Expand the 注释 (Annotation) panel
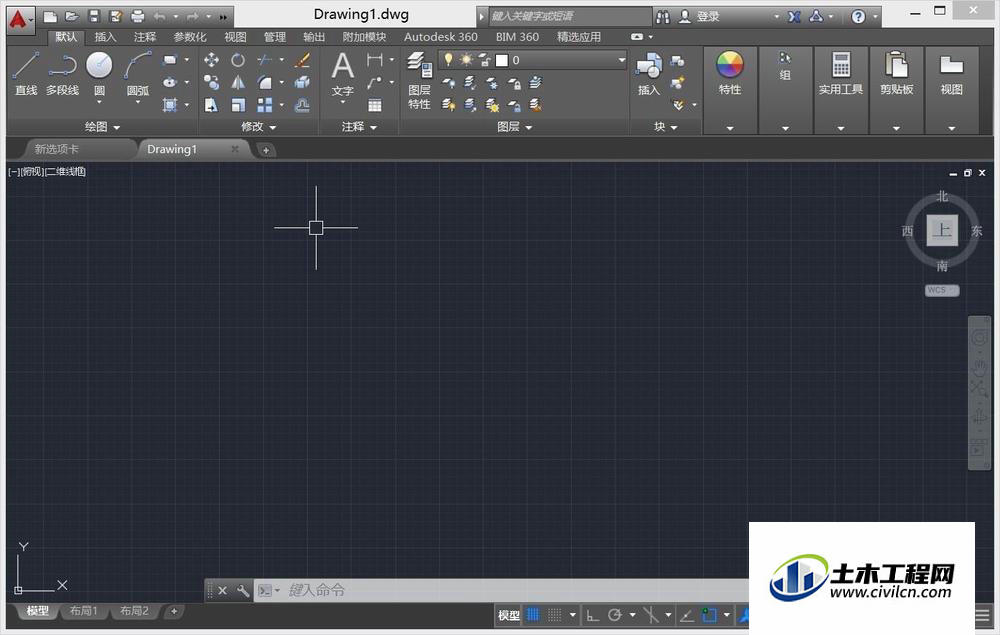The width and height of the screenshot is (1000, 635). click(x=359, y=127)
